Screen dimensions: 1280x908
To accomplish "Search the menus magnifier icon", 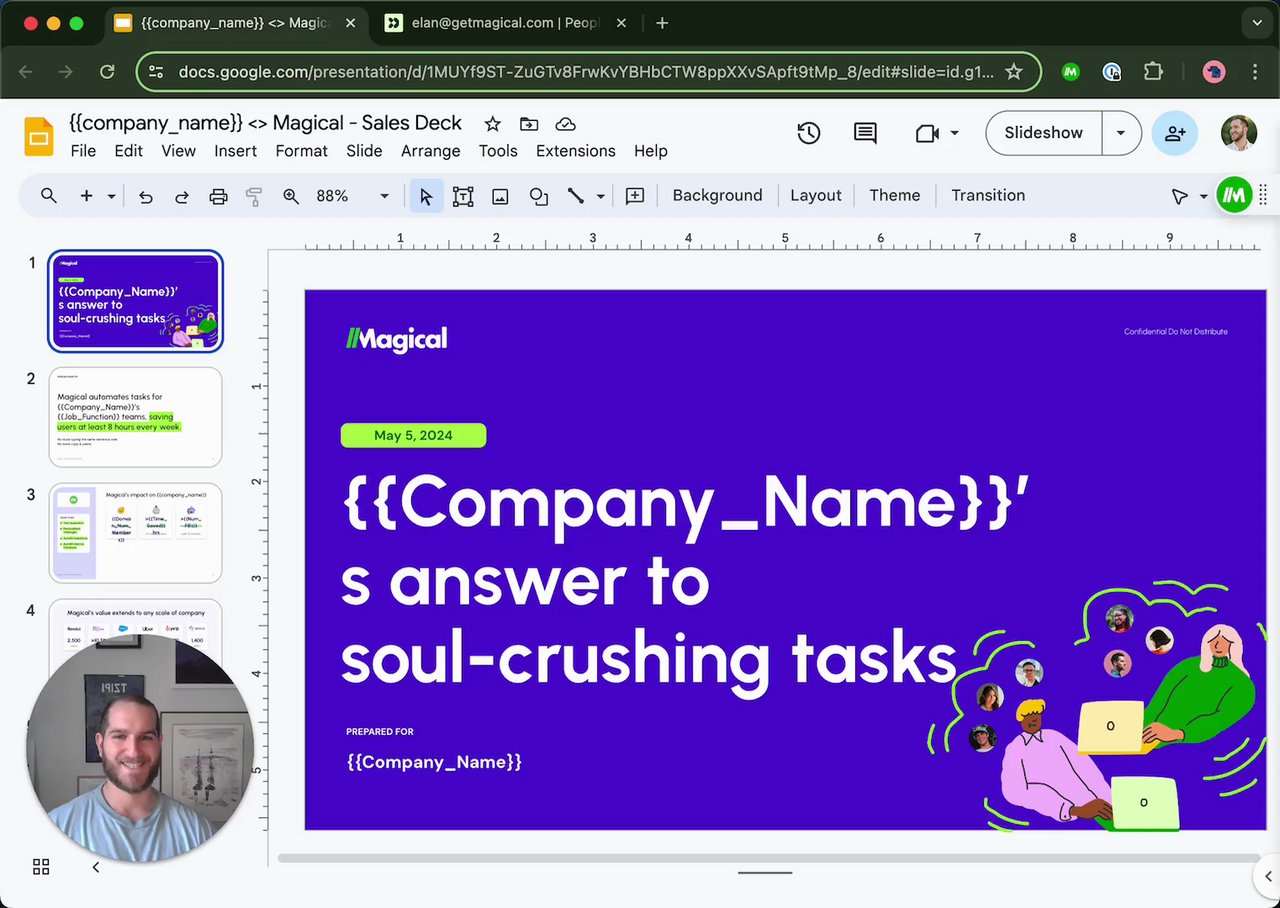I will [x=48, y=196].
